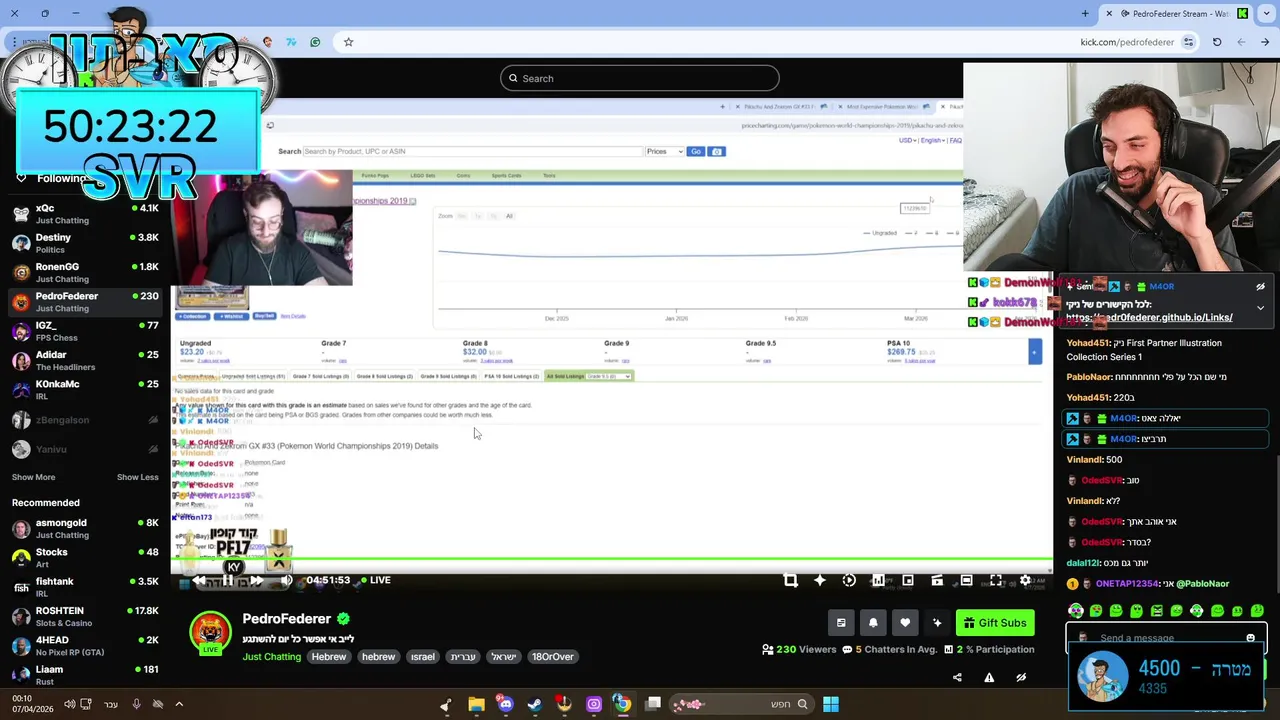
Task: Open the recommended 4HEAD channel
Action: pyautogui.click(x=85, y=645)
